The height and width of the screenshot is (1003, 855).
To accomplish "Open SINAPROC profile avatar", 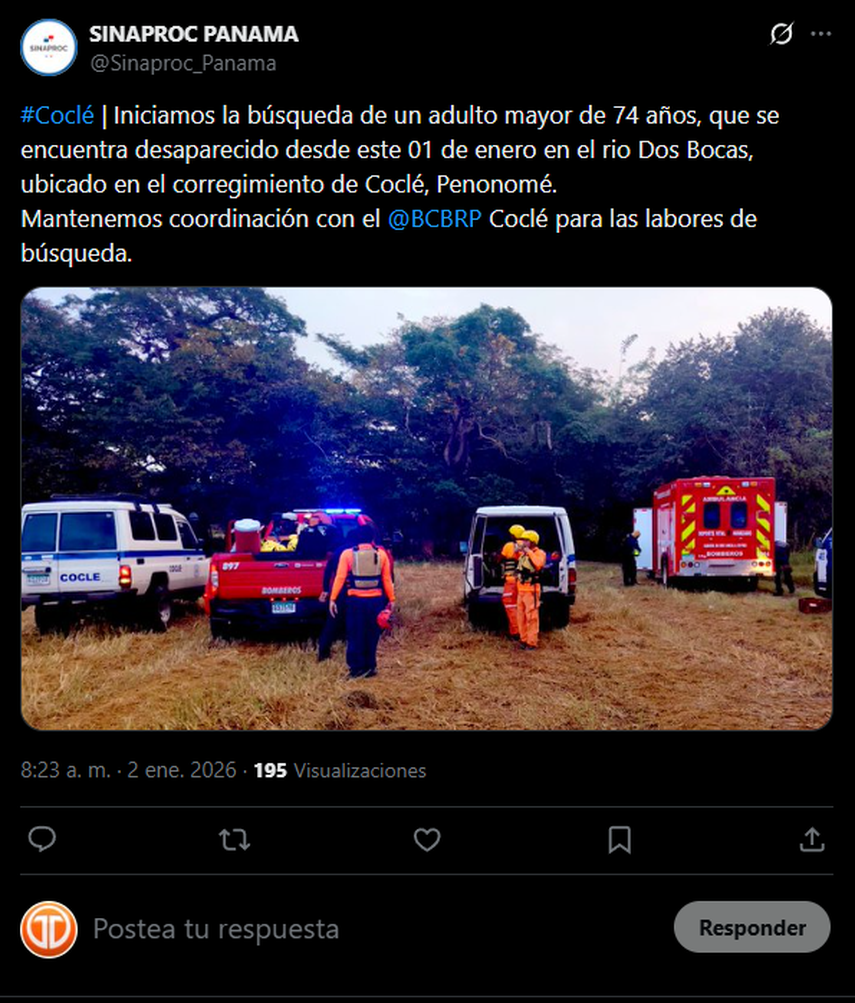I will click(x=49, y=47).
